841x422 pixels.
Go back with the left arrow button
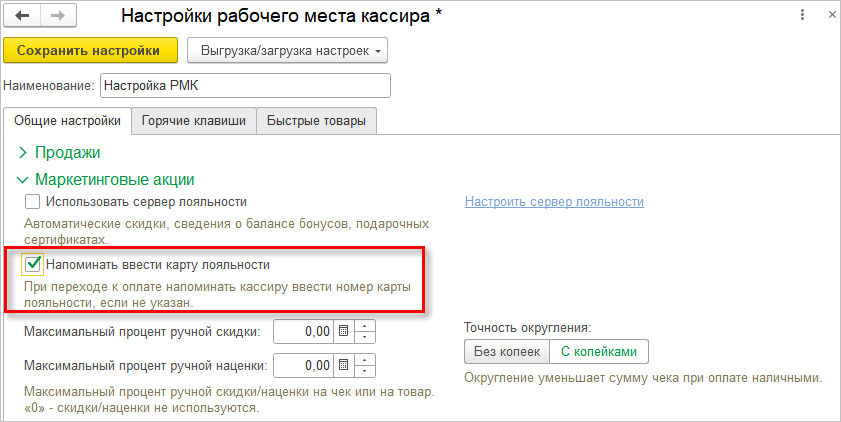[x=22, y=16]
